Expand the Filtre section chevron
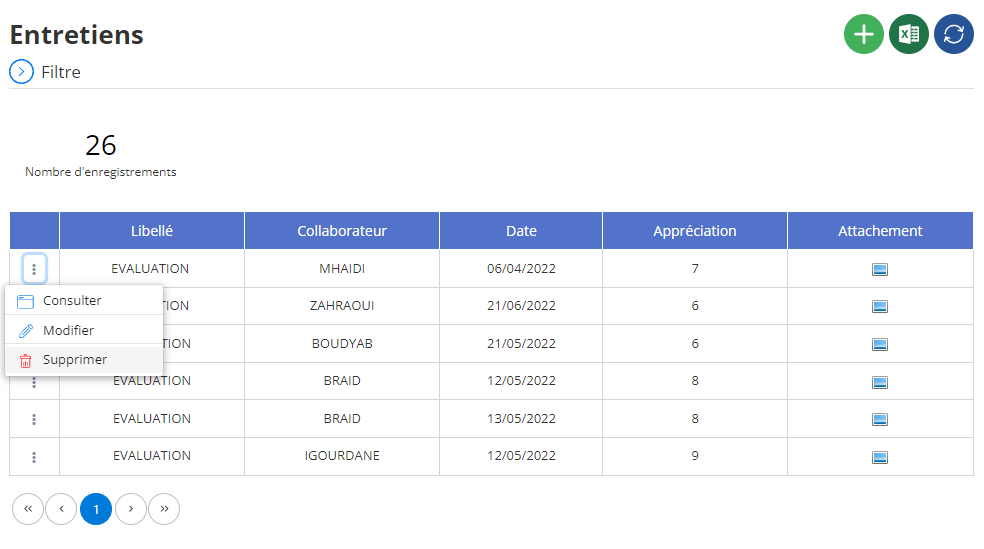This screenshot has width=984, height=549. tap(21, 72)
